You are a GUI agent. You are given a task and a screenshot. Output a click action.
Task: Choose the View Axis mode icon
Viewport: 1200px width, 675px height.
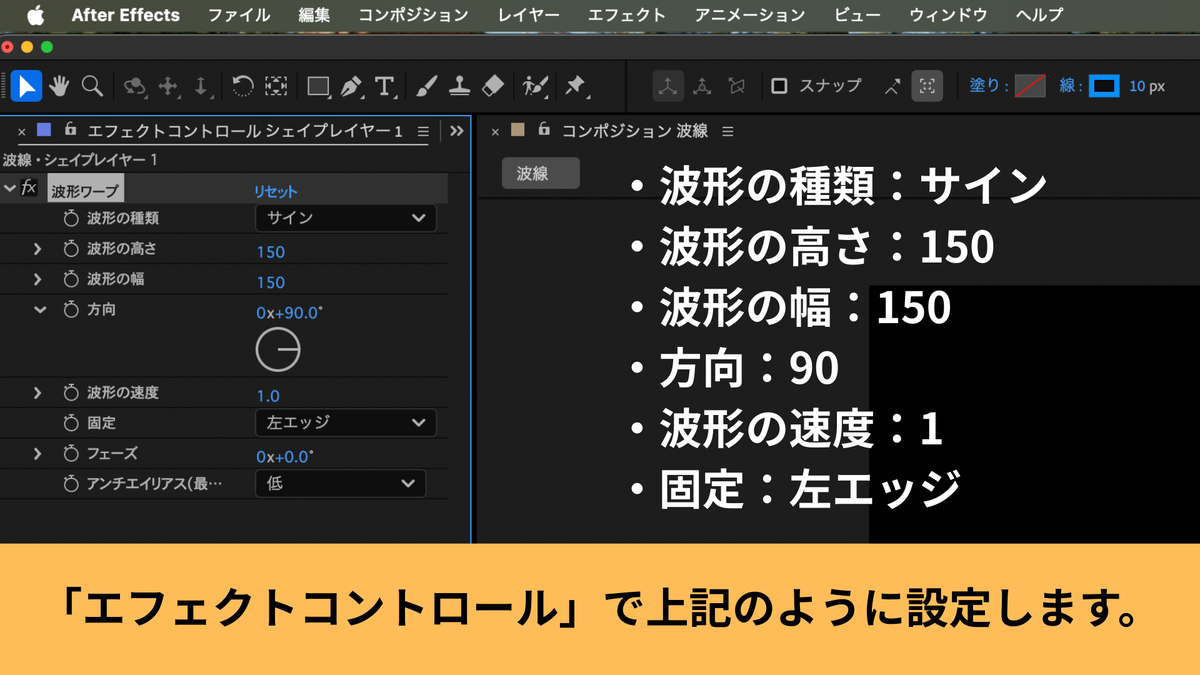[737, 86]
